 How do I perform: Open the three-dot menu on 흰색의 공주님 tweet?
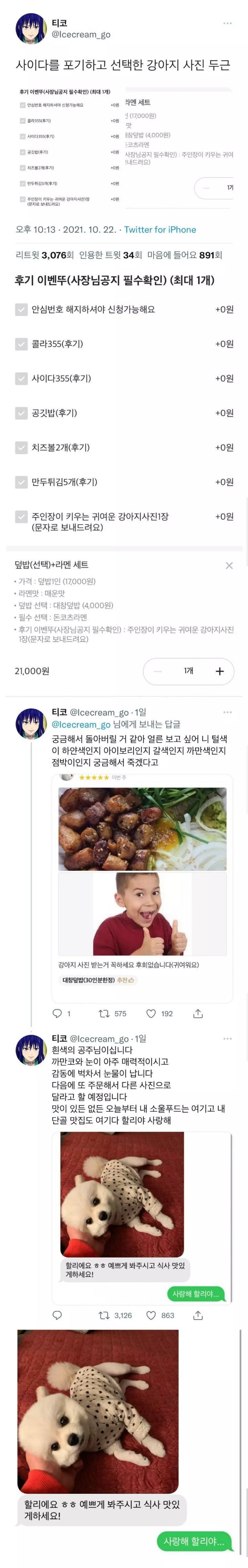click(x=227, y=1038)
